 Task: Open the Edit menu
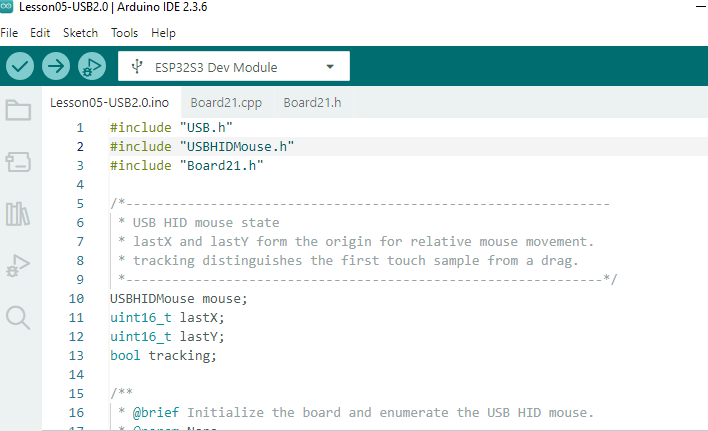tap(40, 33)
